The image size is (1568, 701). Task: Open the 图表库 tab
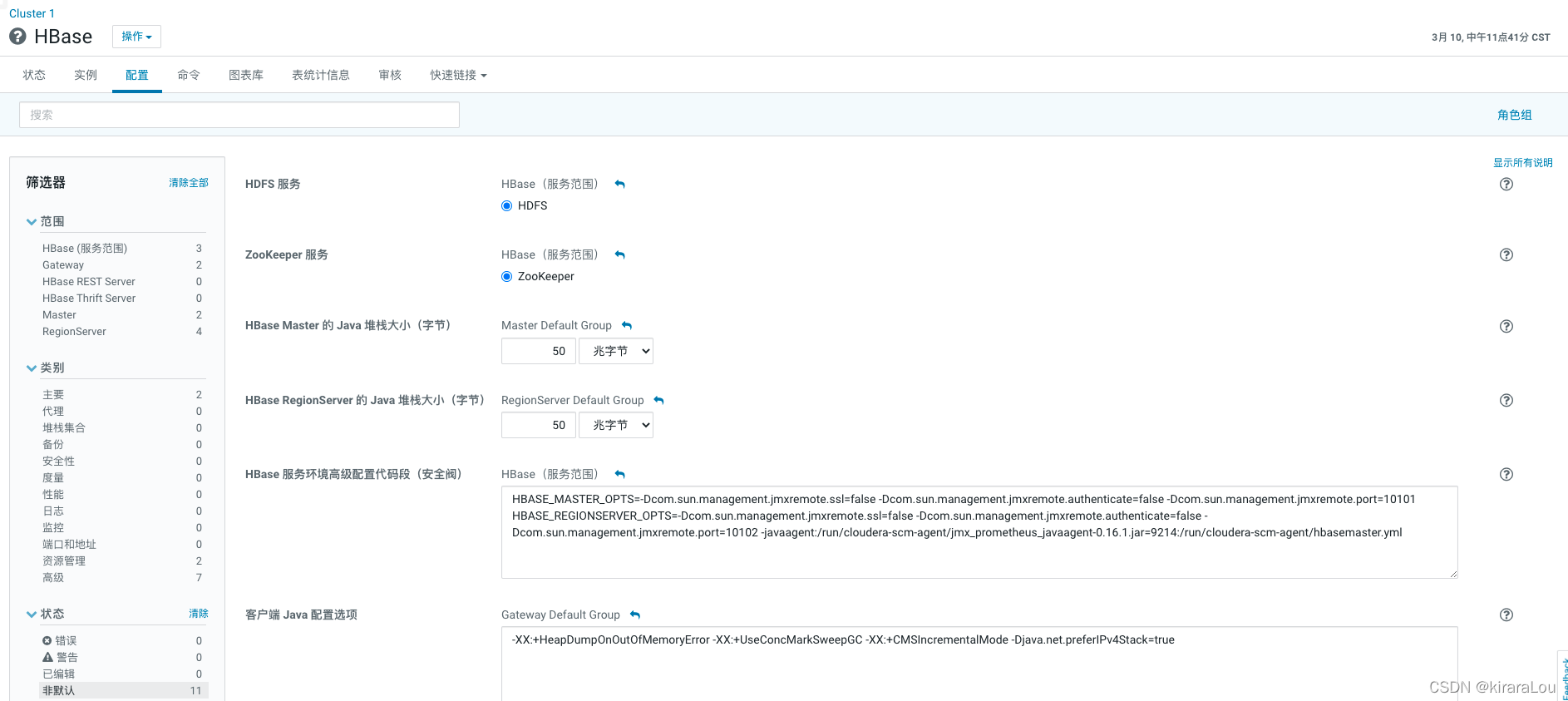(246, 75)
